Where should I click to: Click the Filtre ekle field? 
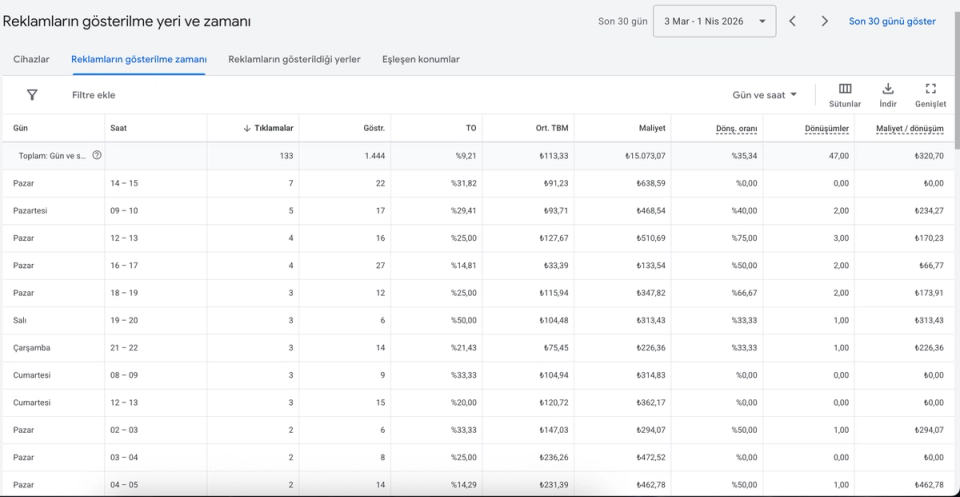[94, 95]
